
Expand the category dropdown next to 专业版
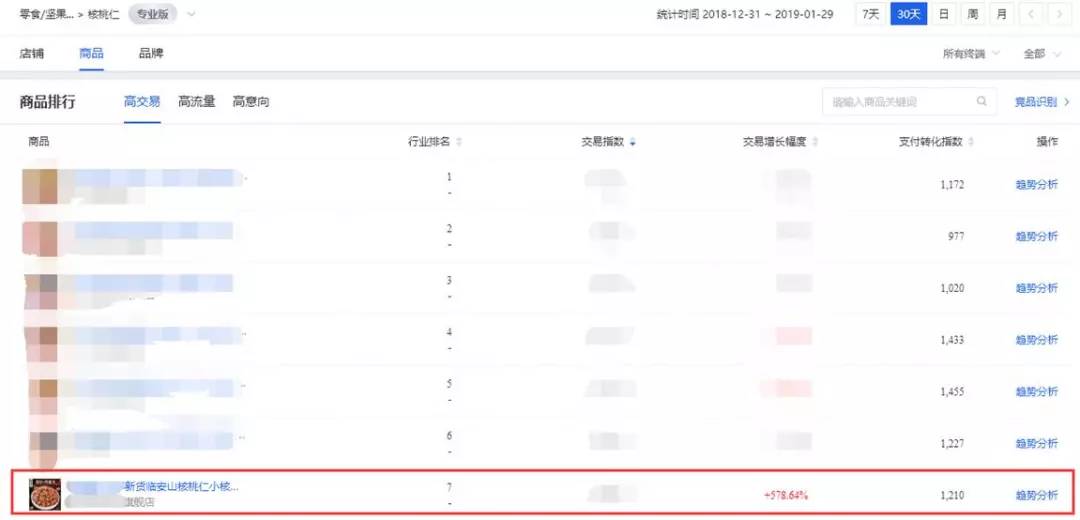click(x=191, y=14)
